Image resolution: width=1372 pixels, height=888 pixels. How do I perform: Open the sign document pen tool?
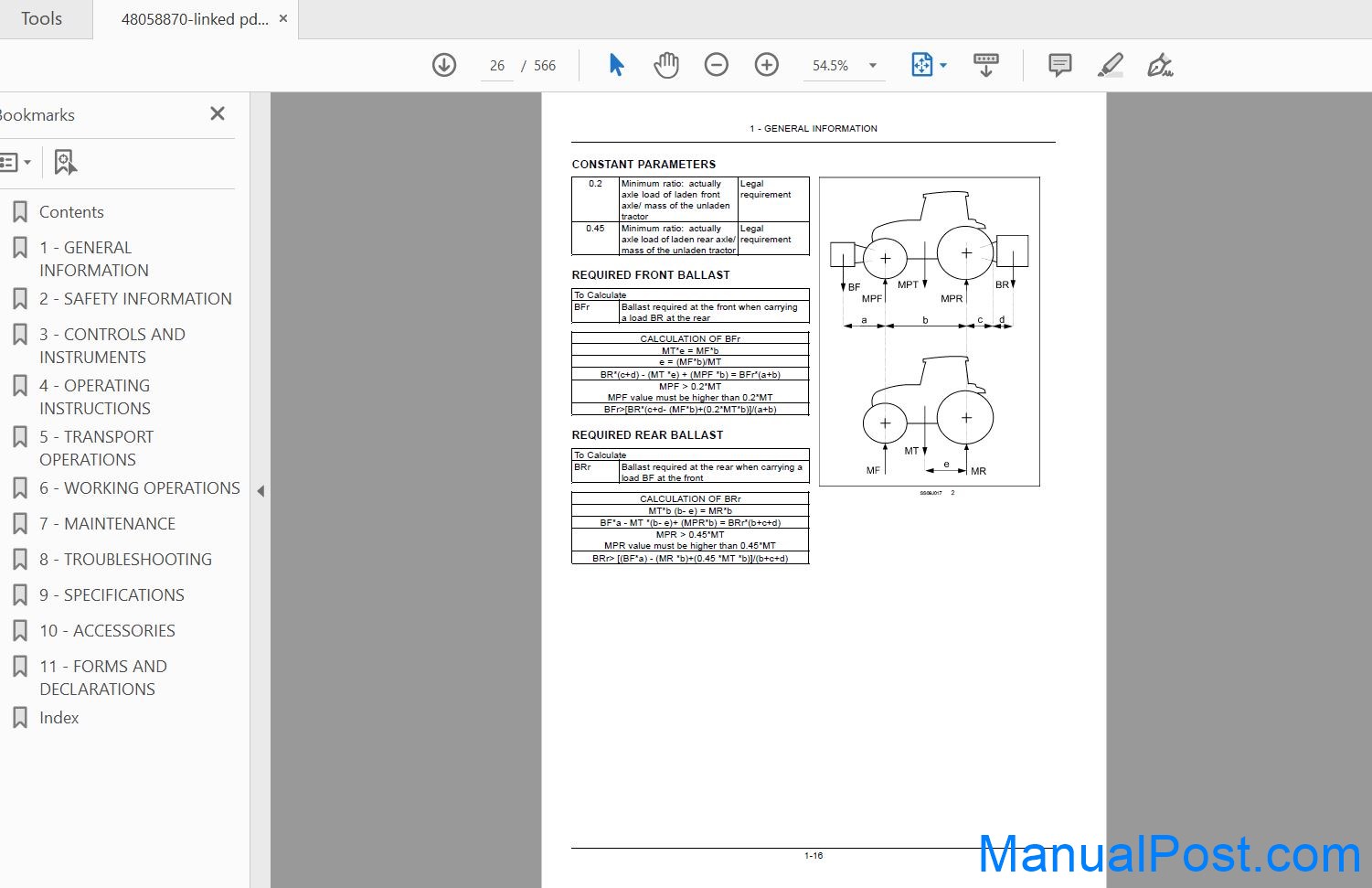pos(1160,65)
